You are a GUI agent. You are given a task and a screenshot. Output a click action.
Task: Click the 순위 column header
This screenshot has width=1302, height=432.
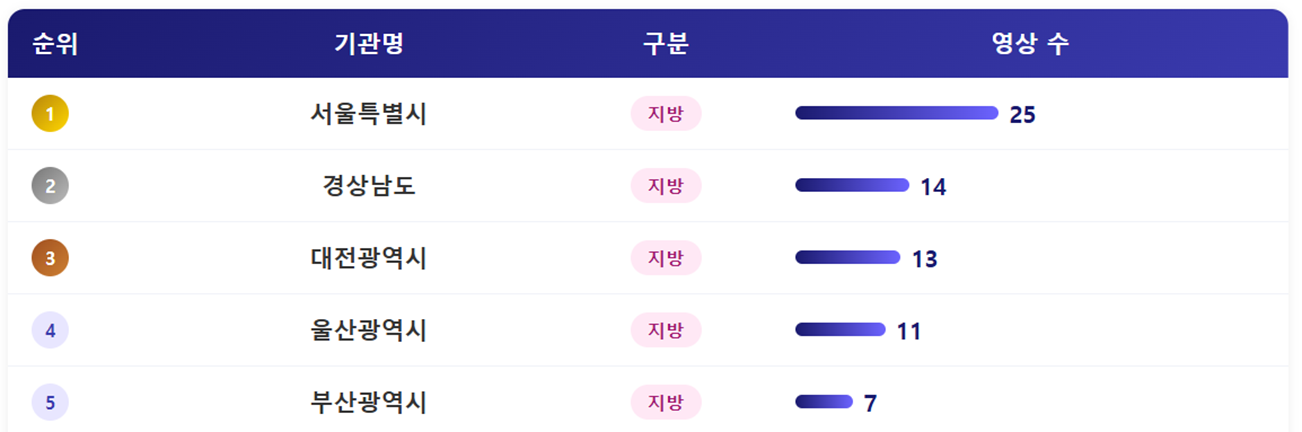click(55, 44)
